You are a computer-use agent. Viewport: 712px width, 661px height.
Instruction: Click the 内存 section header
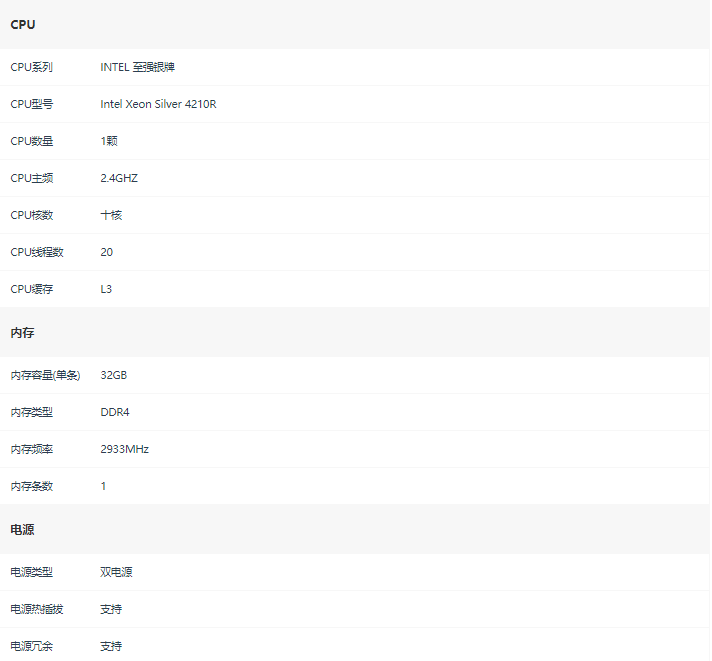click(22, 333)
